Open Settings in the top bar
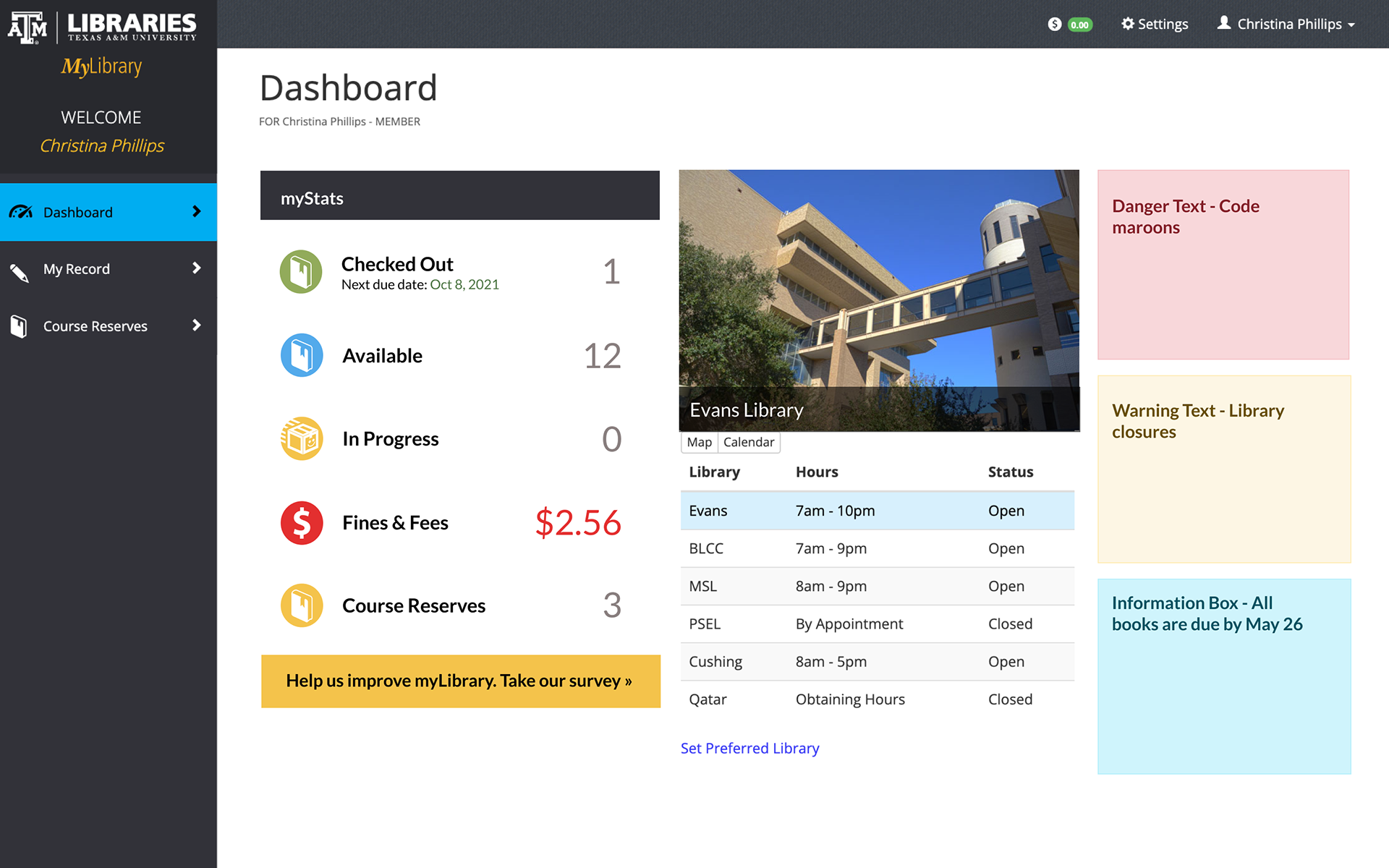This screenshot has width=1389, height=868. pos(1155,24)
